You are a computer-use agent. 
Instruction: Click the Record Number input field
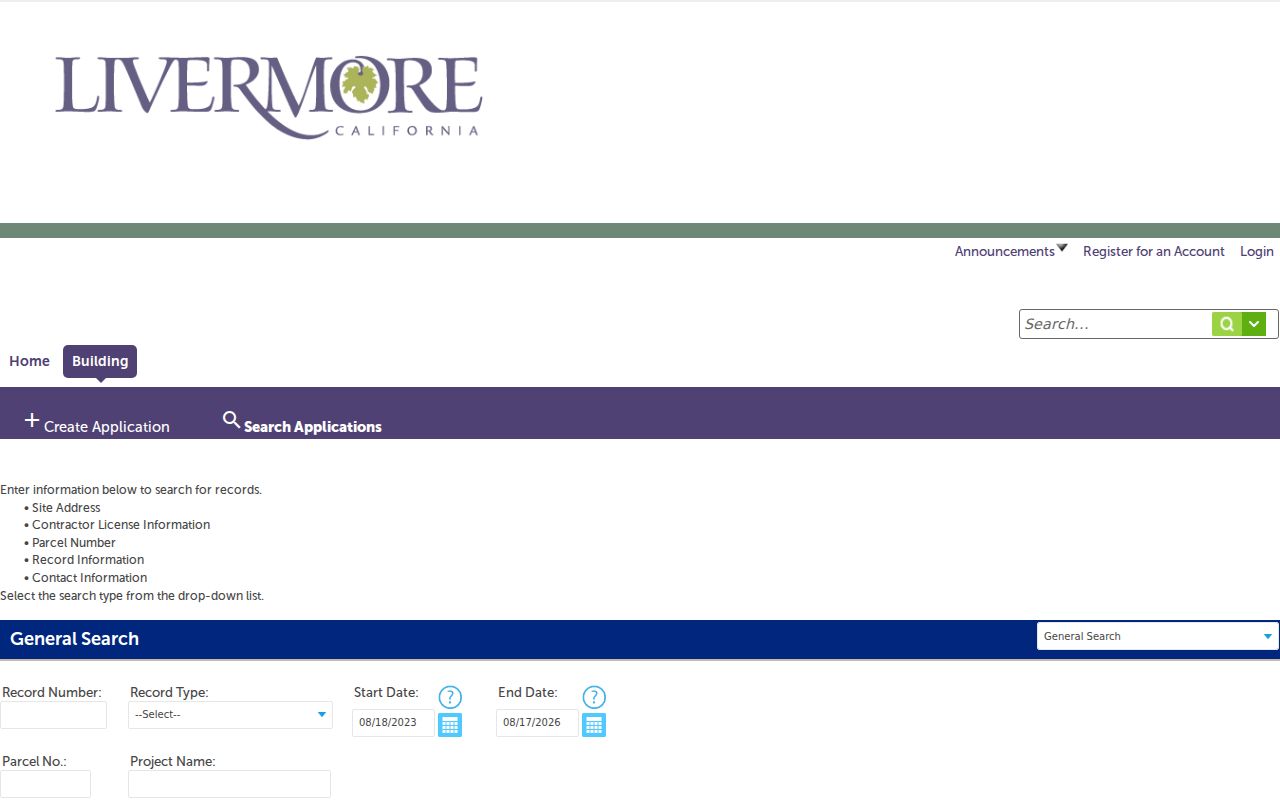pos(53,715)
